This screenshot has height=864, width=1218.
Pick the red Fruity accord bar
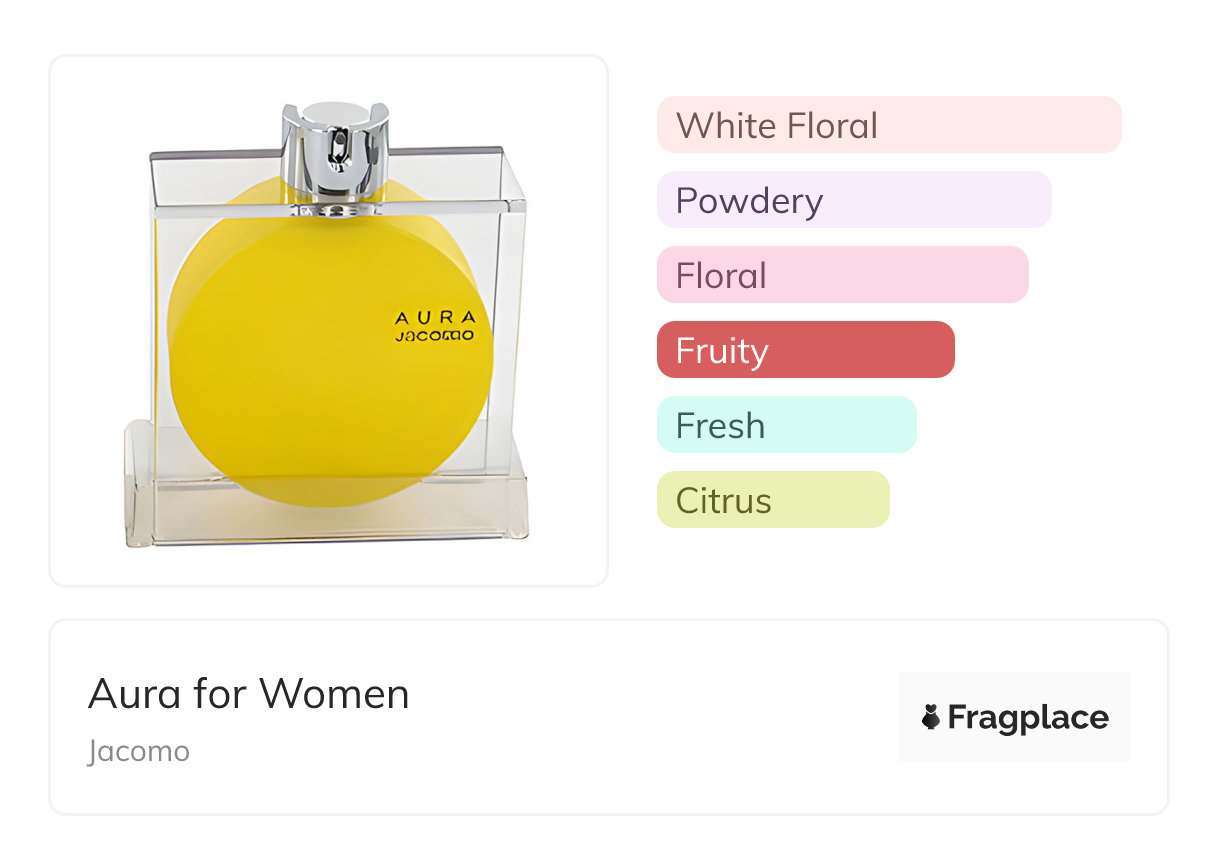[805, 350]
